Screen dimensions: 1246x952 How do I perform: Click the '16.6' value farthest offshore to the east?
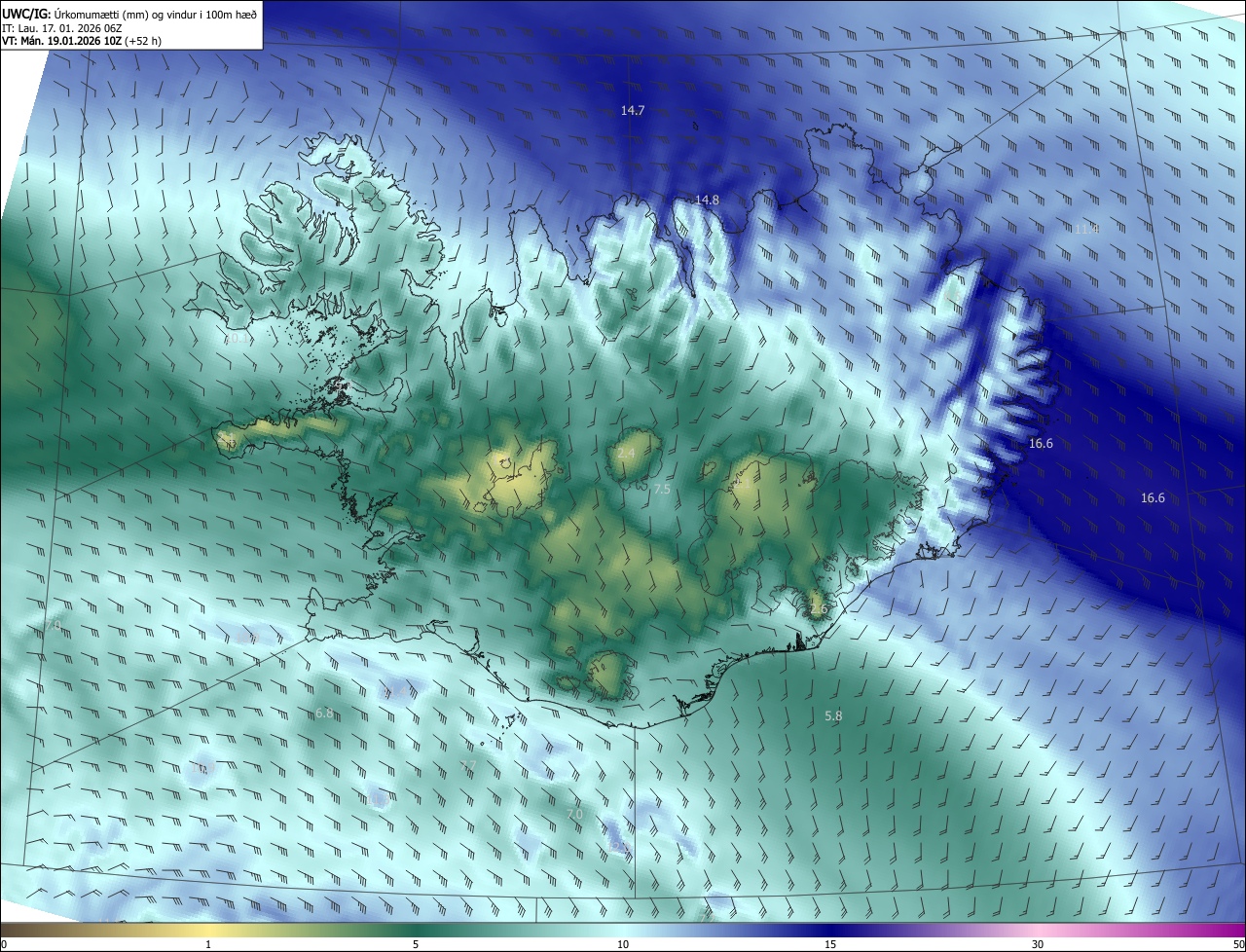(1153, 498)
